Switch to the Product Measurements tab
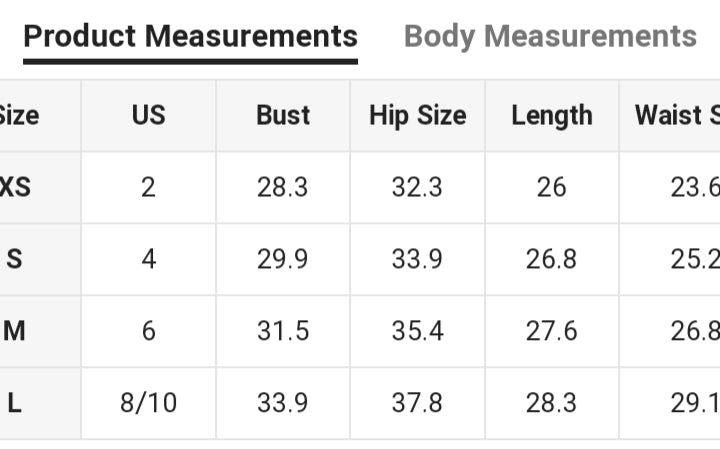This screenshot has width=720, height=449. coord(190,37)
